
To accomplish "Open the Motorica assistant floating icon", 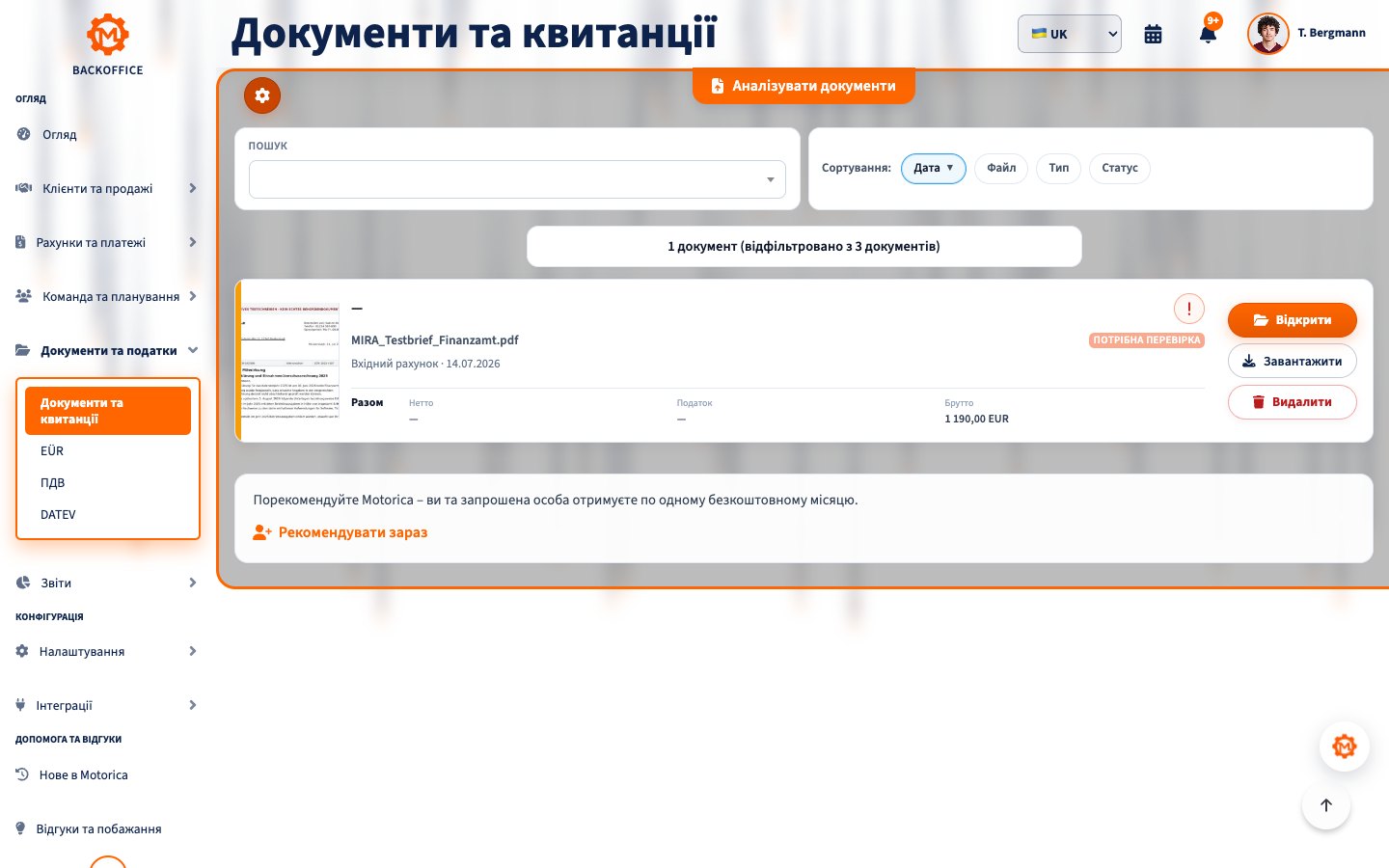I will click(x=1344, y=746).
